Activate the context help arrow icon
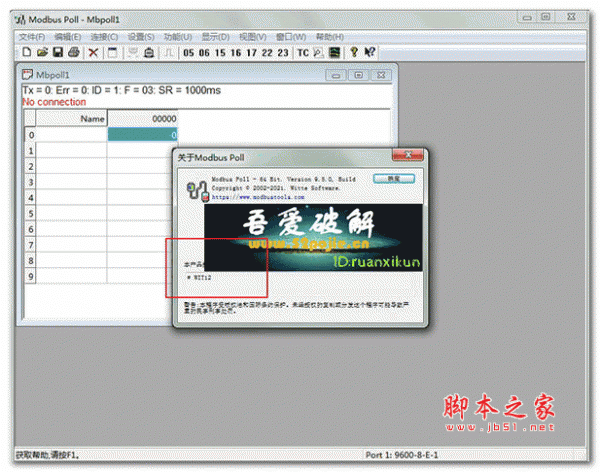The width and height of the screenshot is (600, 472). 370,52
